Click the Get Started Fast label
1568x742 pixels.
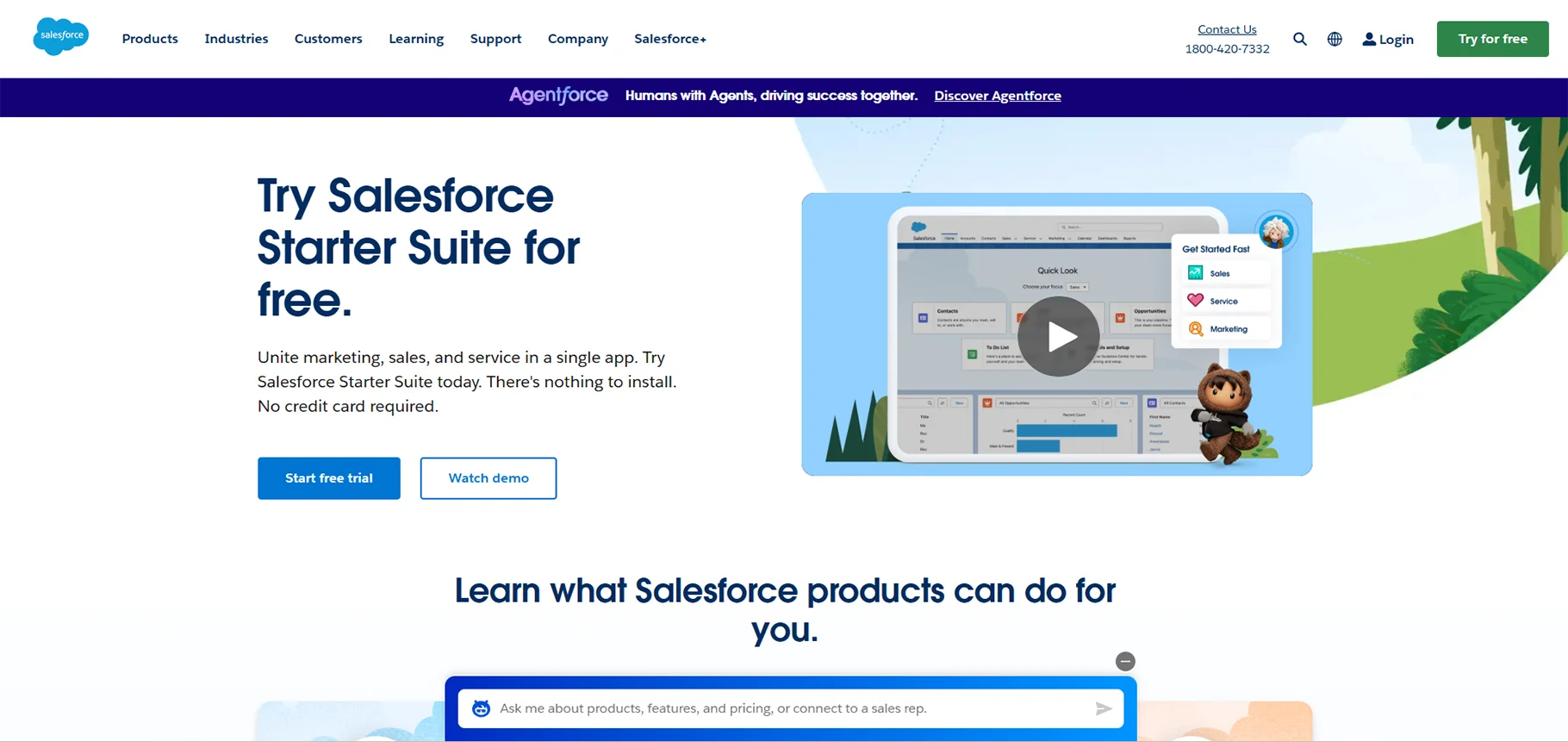click(1216, 249)
